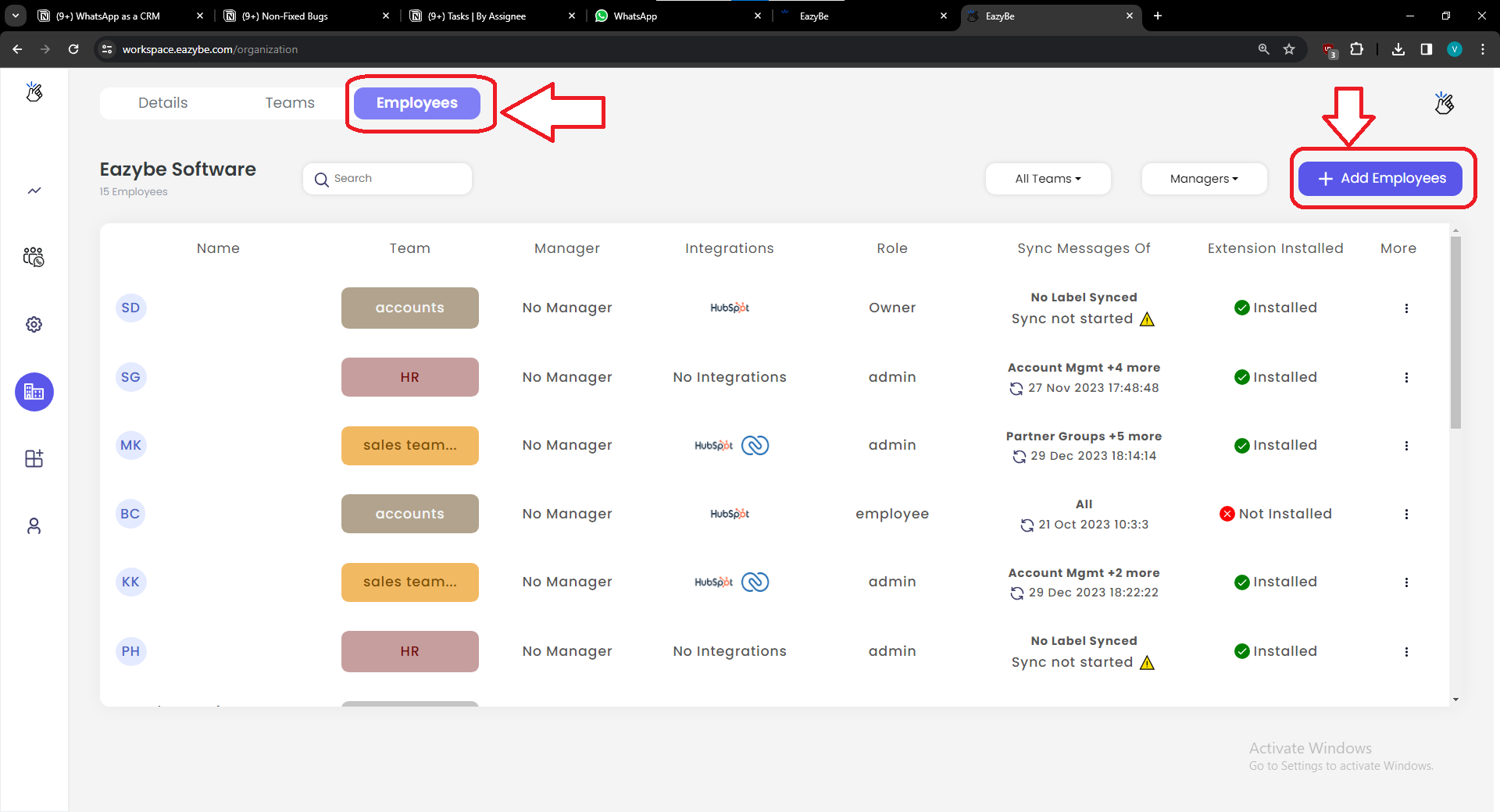1500x812 pixels.
Task: Click the Add Employees button
Action: click(x=1380, y=179)
